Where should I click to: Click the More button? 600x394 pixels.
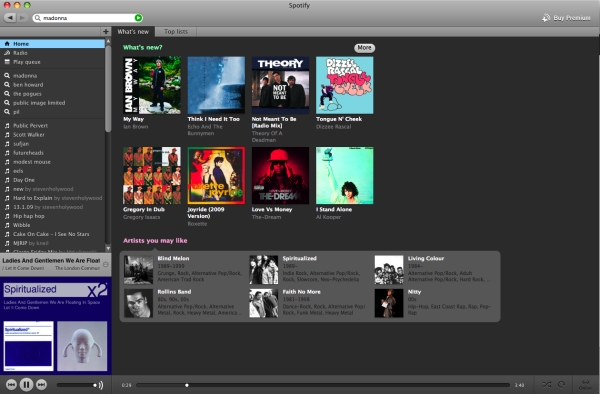point(364,48)
